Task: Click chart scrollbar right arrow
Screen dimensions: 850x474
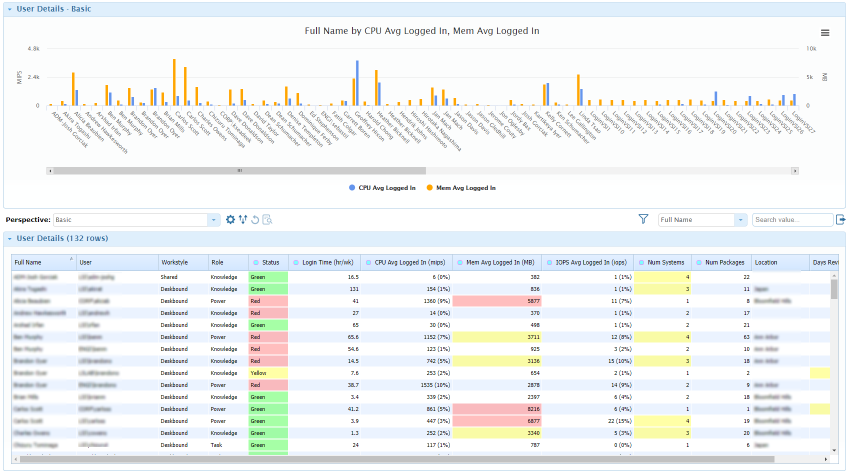Action: [x=795, y=171]
